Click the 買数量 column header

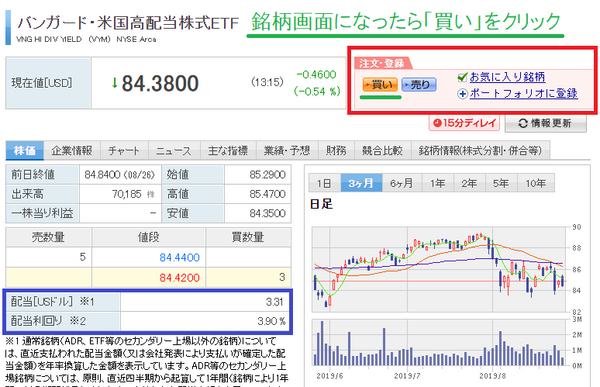click(248, 237)
